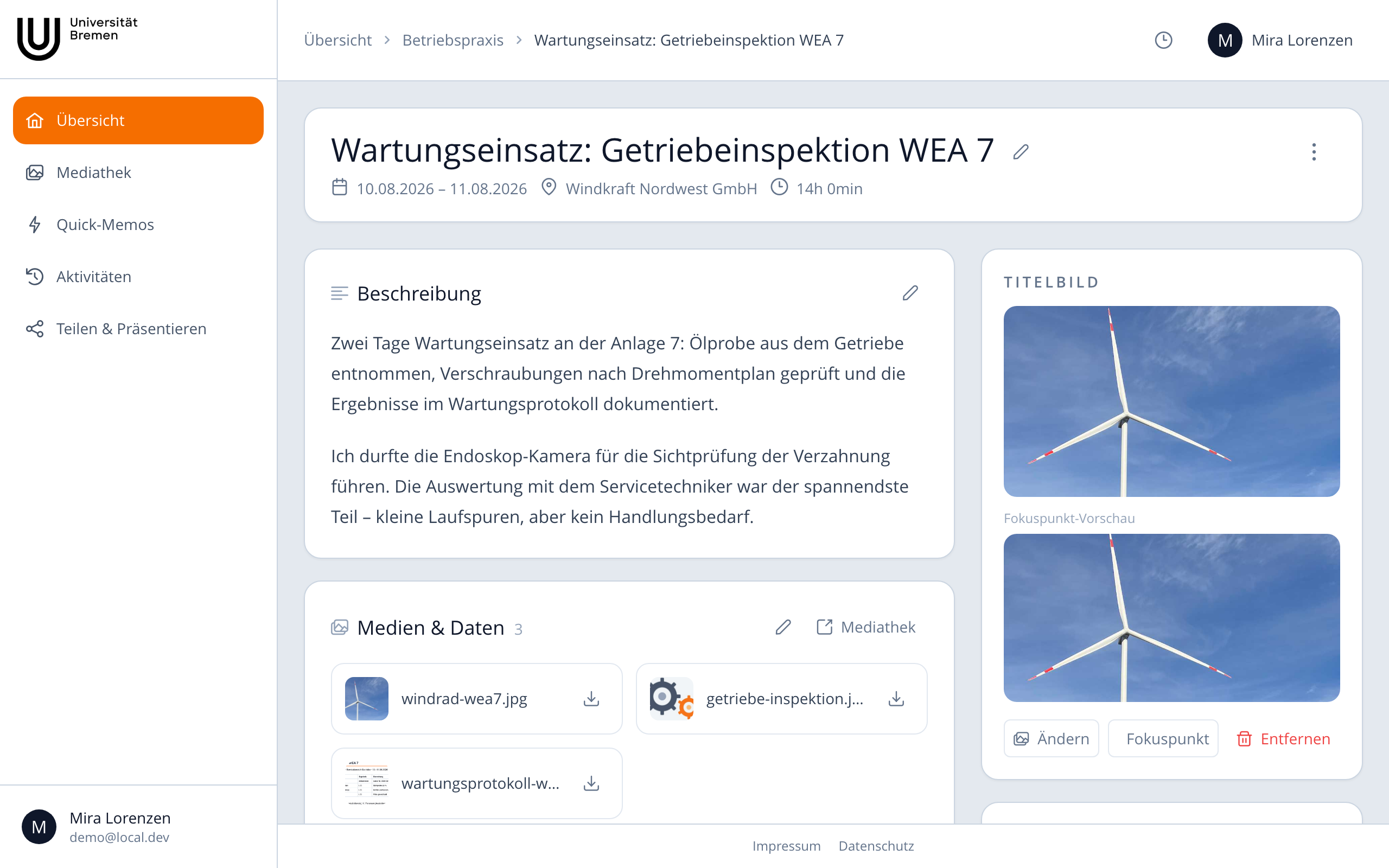Viewport: 1389px width, 868px height.
Task: Open the Impressum footer link
Action: click(x=786, y=846)
